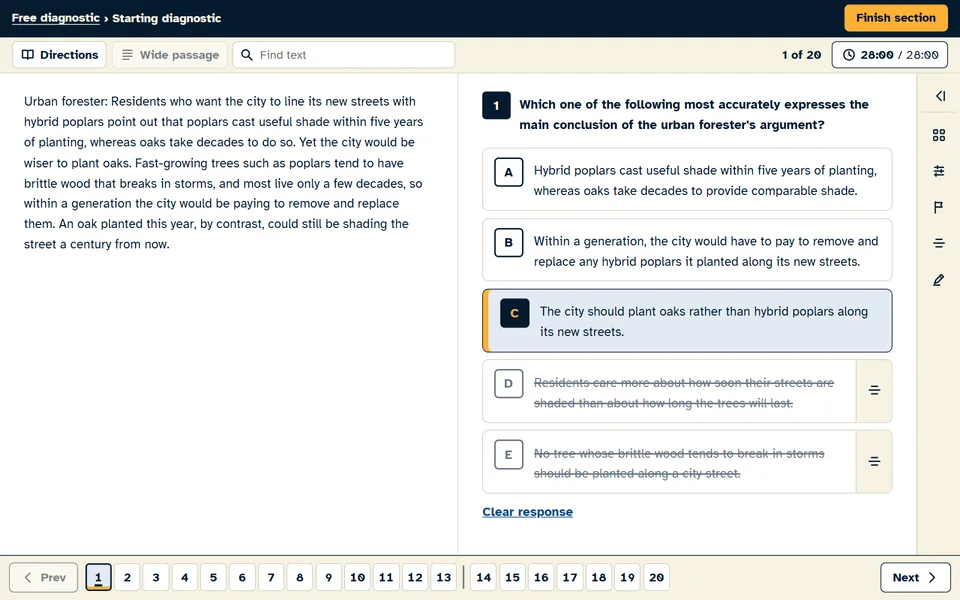The width and height of the screenshot is (960, 600).
Task: Click the Find text search field
Action: pyautogui.click(x=343, y=55)
